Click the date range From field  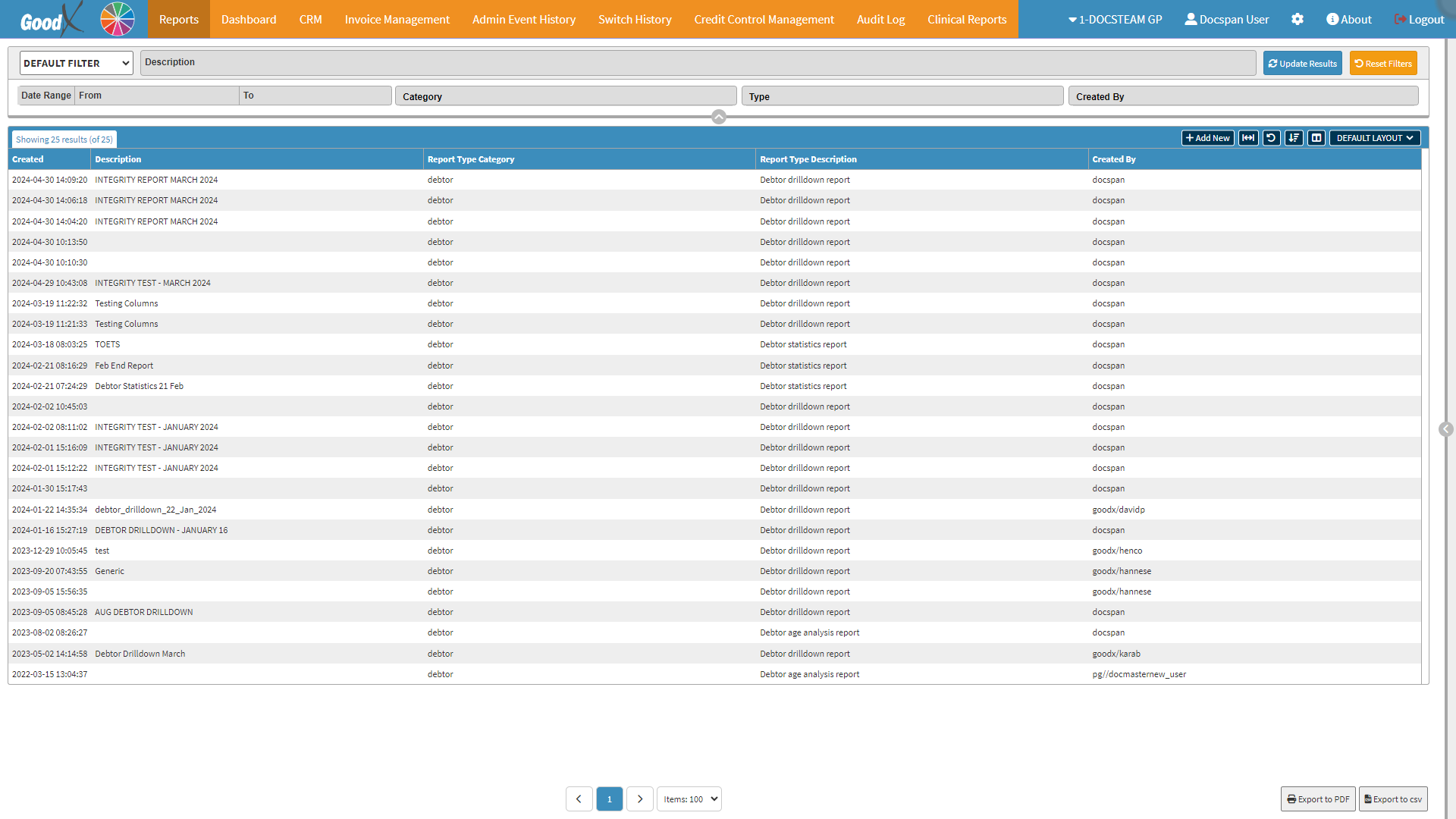click(157, 96)
